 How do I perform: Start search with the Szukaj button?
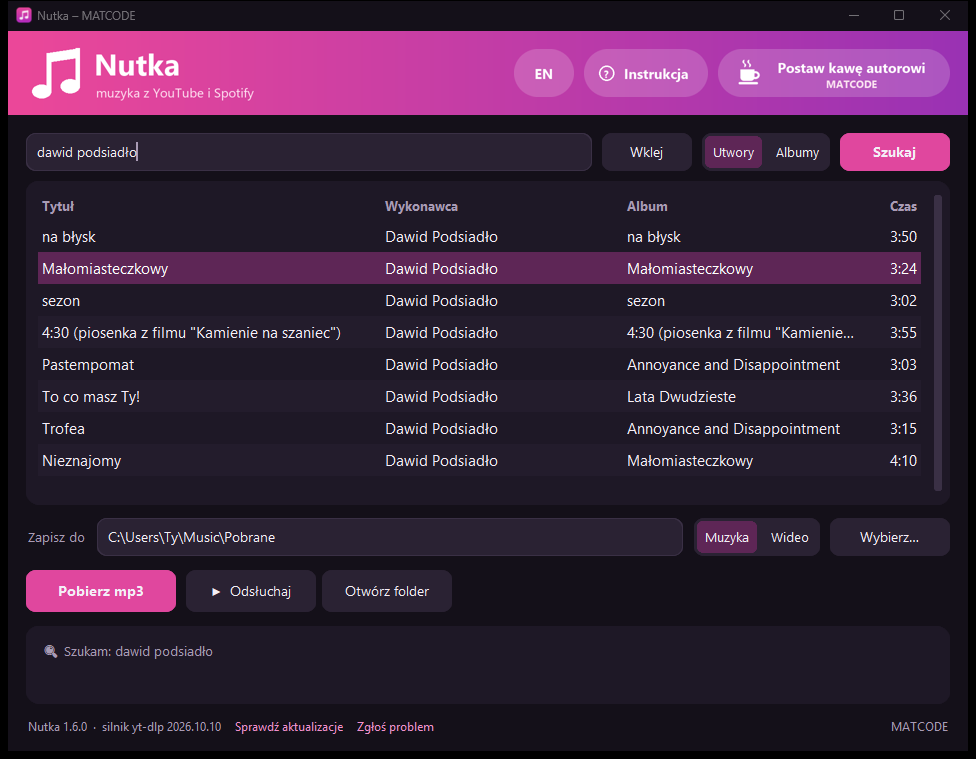click(x=894, y=152)
